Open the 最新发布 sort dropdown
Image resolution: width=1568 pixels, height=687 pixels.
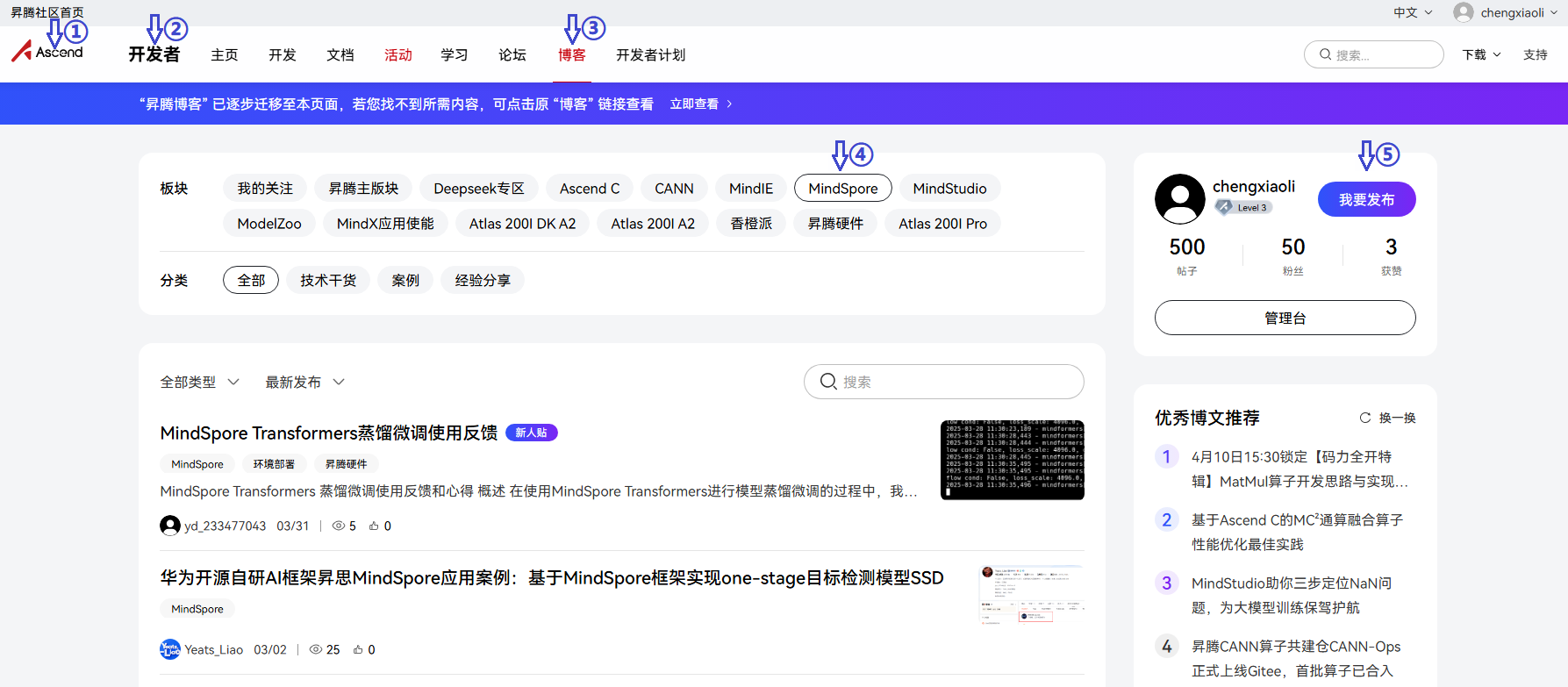[x=304, y=382]
